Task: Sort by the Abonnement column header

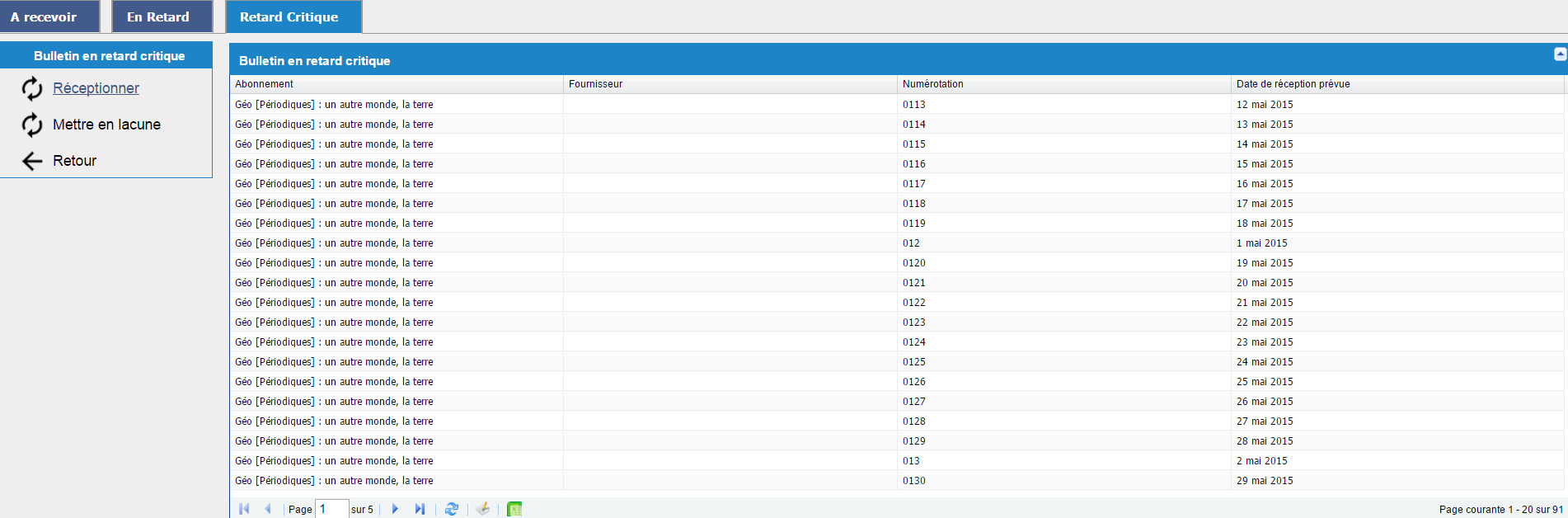Action: (397, 84)
